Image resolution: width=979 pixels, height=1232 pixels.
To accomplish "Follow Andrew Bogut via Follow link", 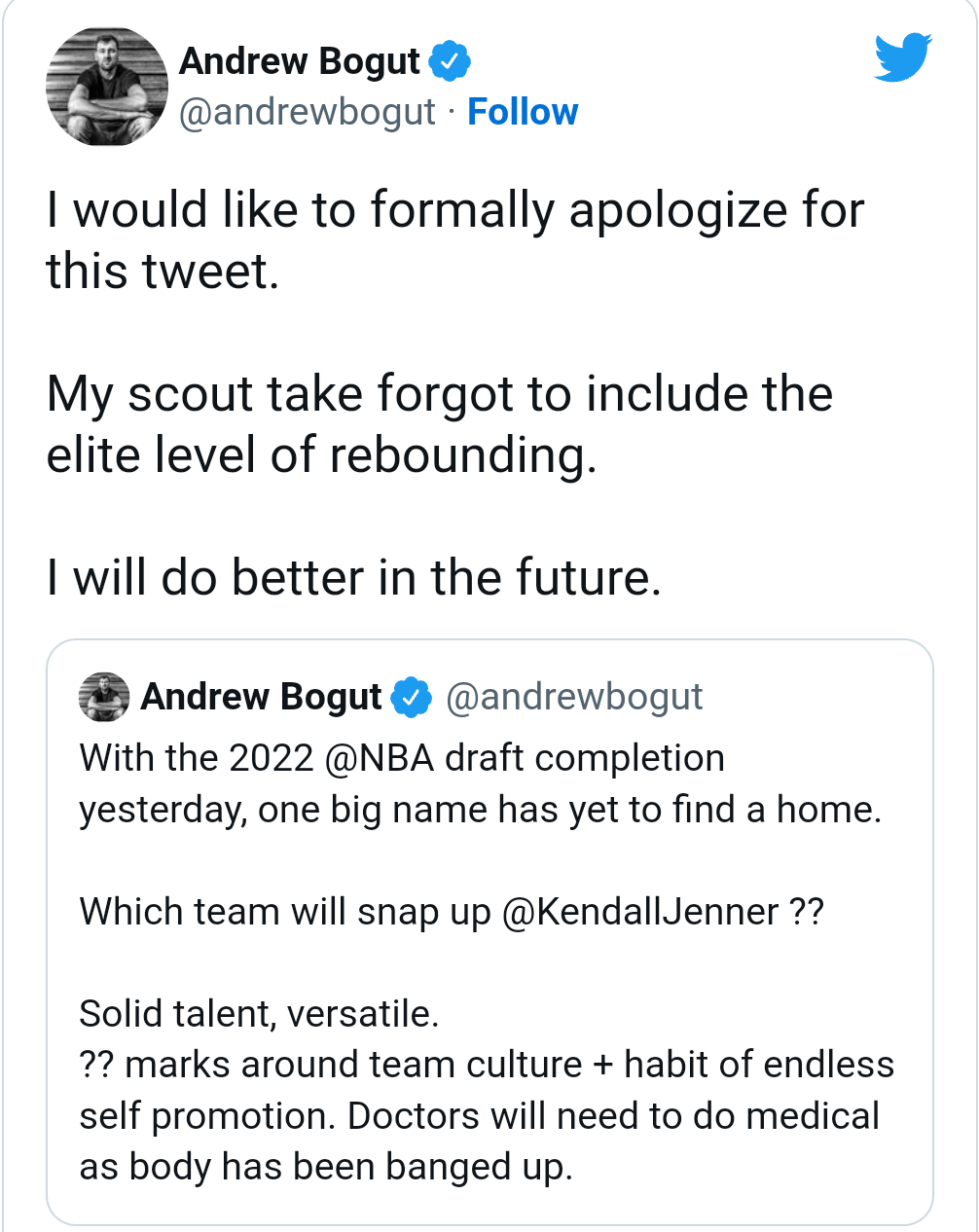I will (x=523, y=112).
